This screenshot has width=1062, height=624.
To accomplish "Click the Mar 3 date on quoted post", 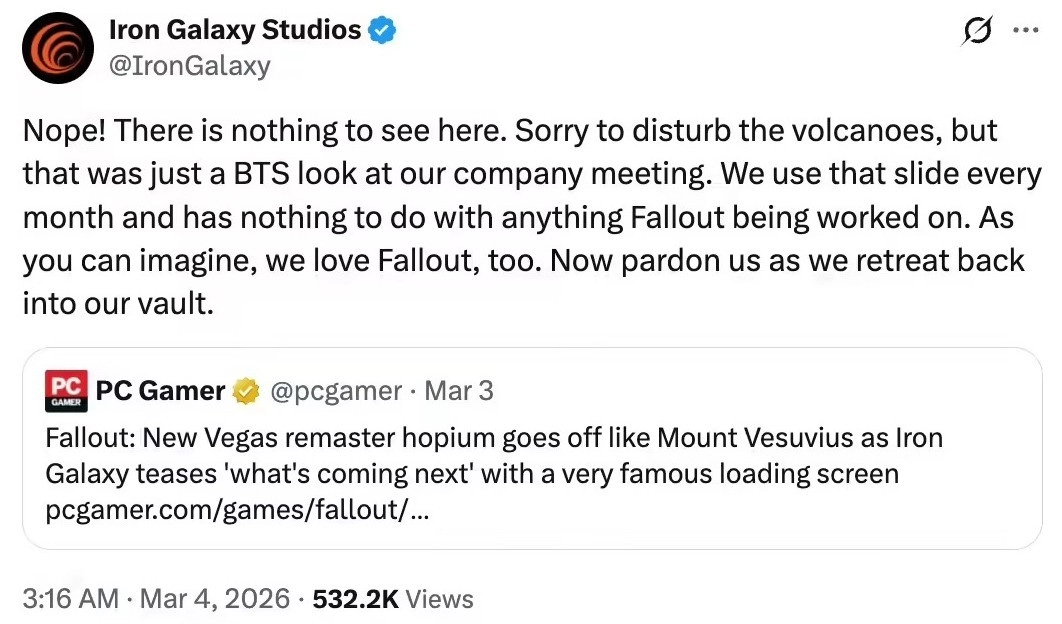I will point(459,391).
